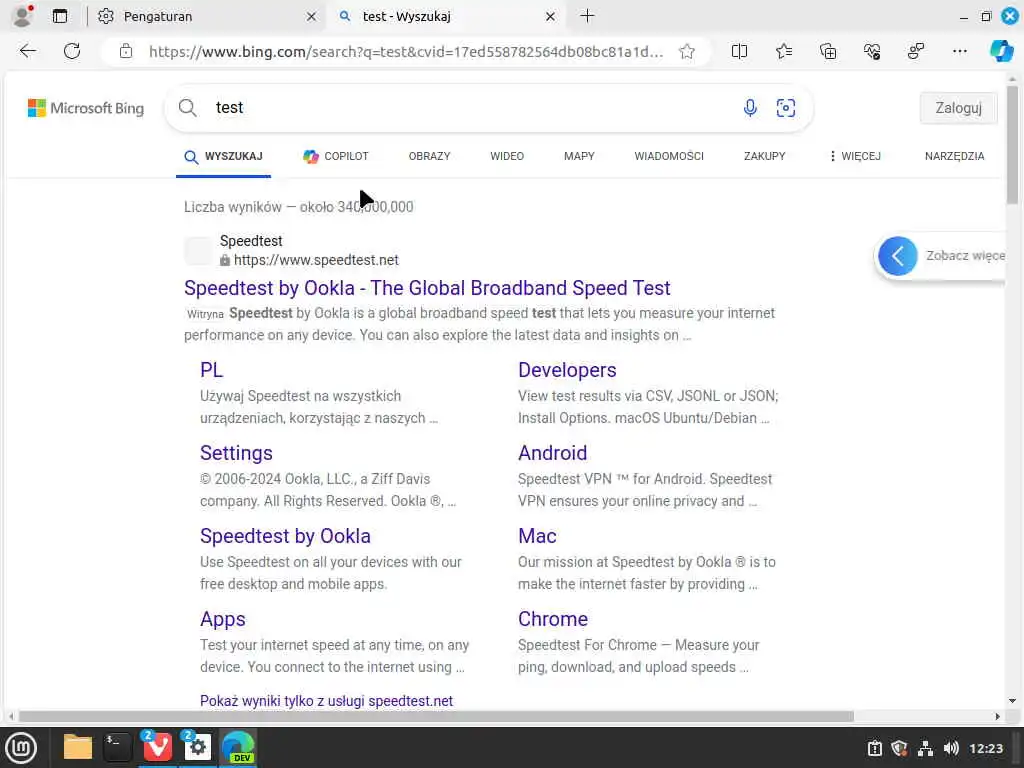The height and width of the screenshot is (768, 1024).
Task: Open the tab actions menu icon
Action: 60,16
